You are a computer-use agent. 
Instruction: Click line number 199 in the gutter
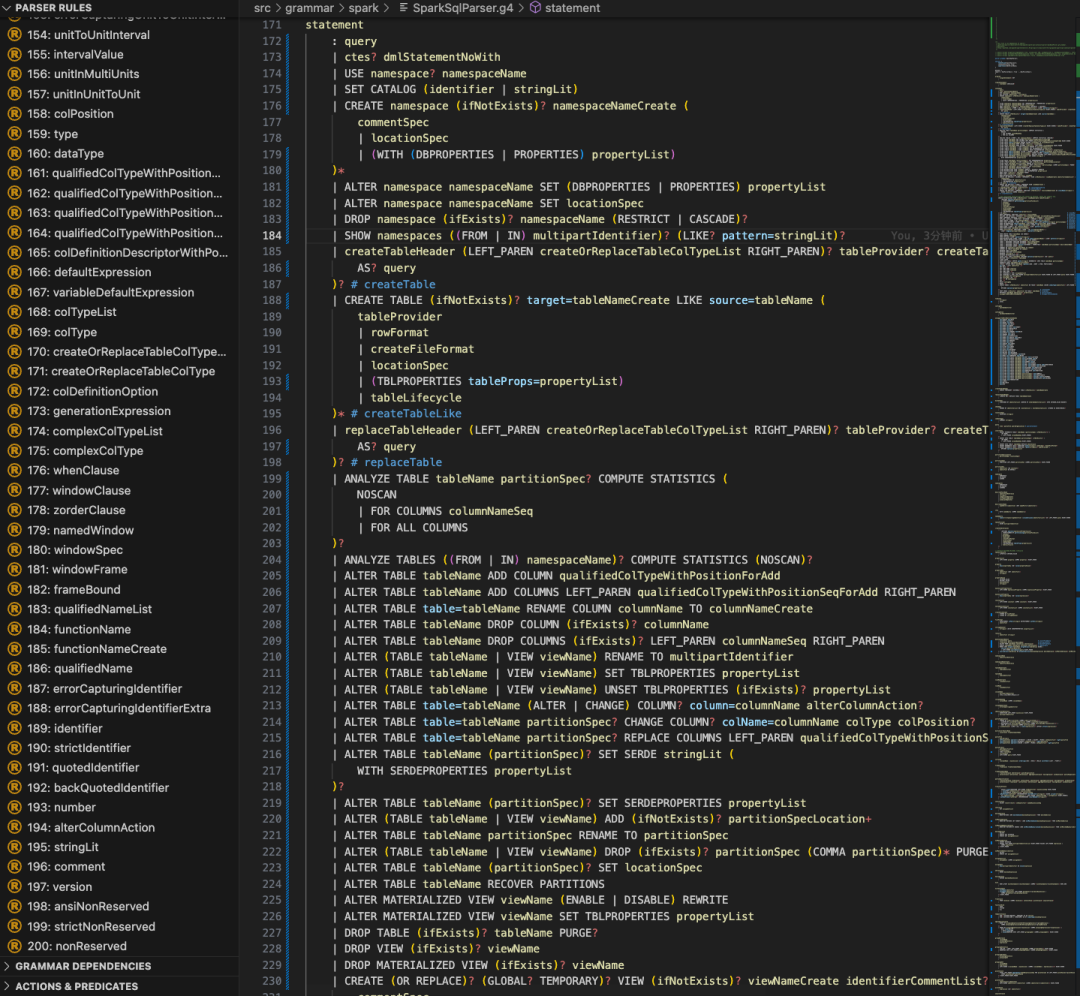271,479
